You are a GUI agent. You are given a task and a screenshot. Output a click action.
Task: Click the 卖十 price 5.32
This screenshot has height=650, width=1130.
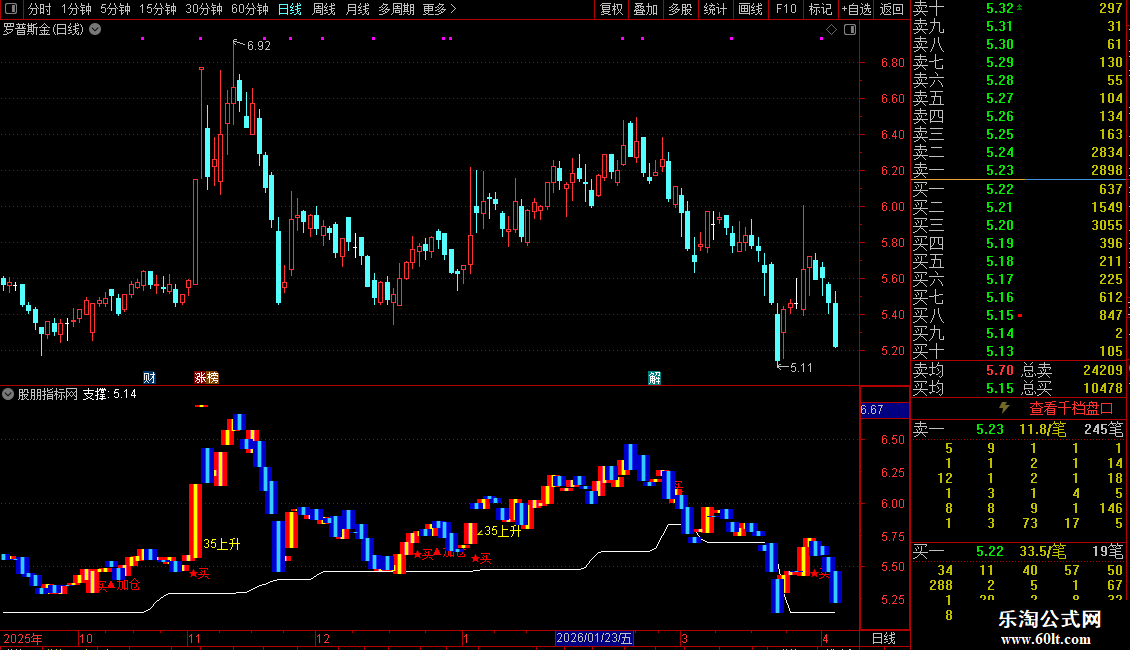coord(1000,8)
